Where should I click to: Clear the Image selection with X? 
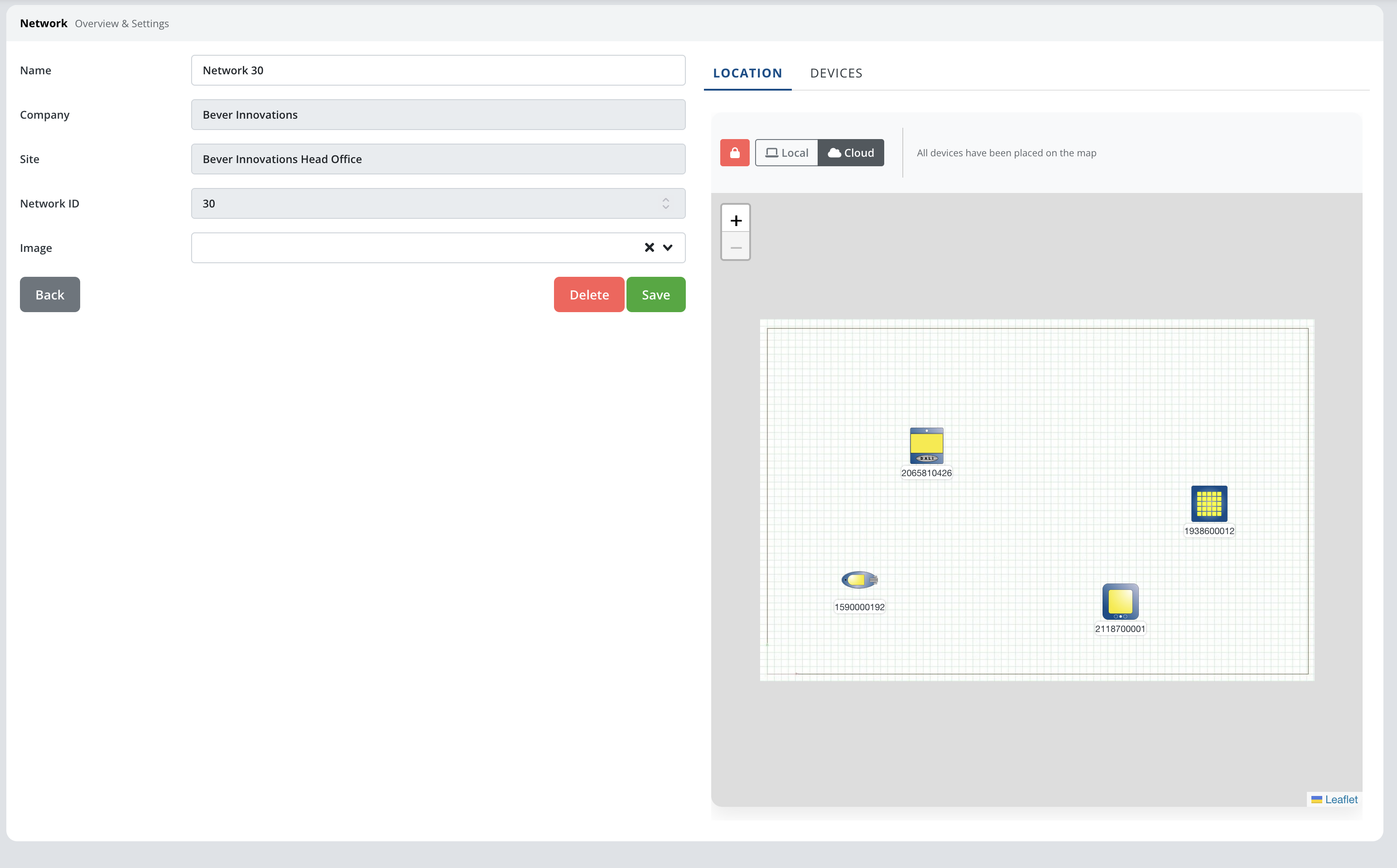[x=649, y=247]
